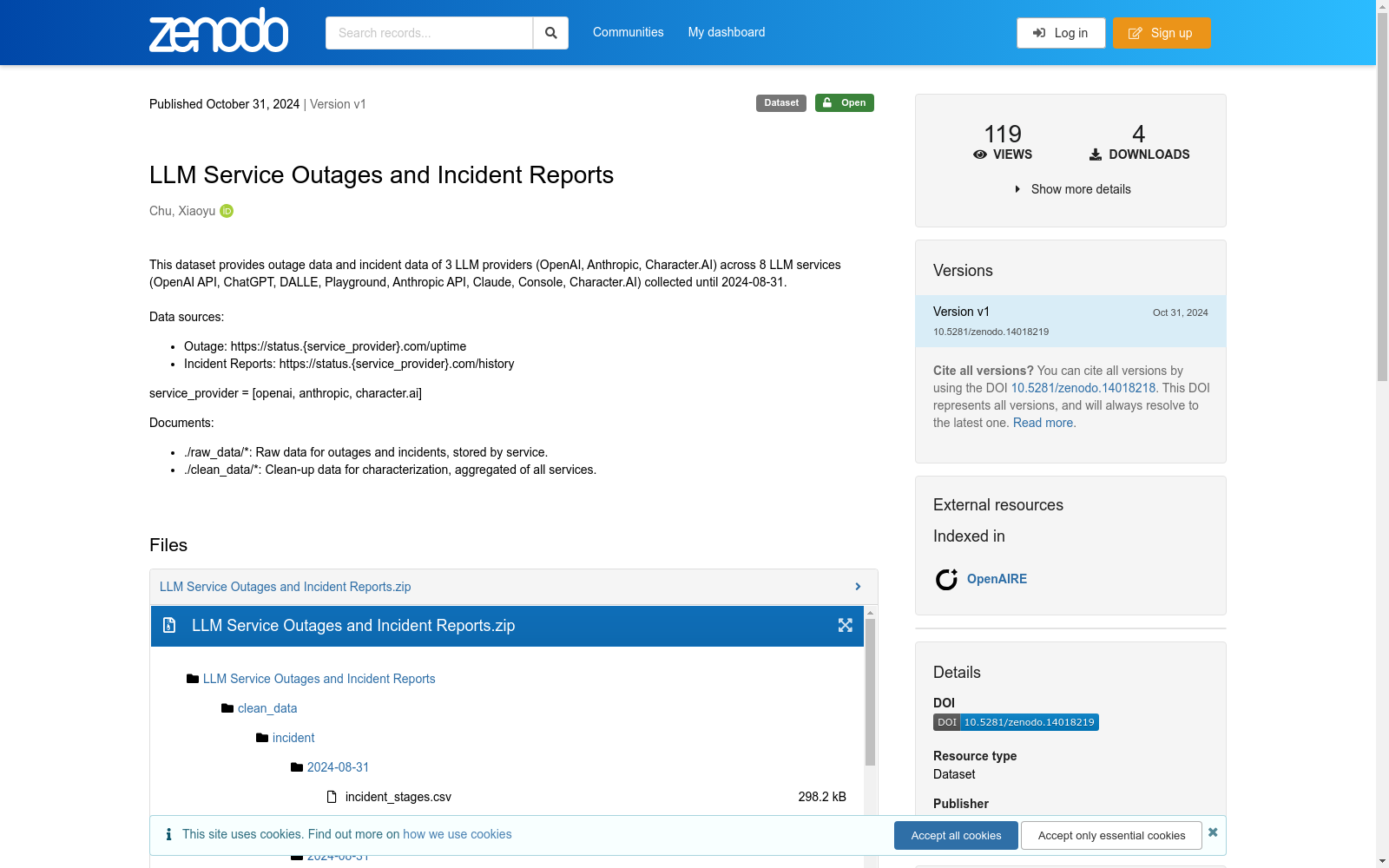This screenshot has width=1389, height=868.
Task: Click the OpenAIRE logo icon
Action: (946, 579)
